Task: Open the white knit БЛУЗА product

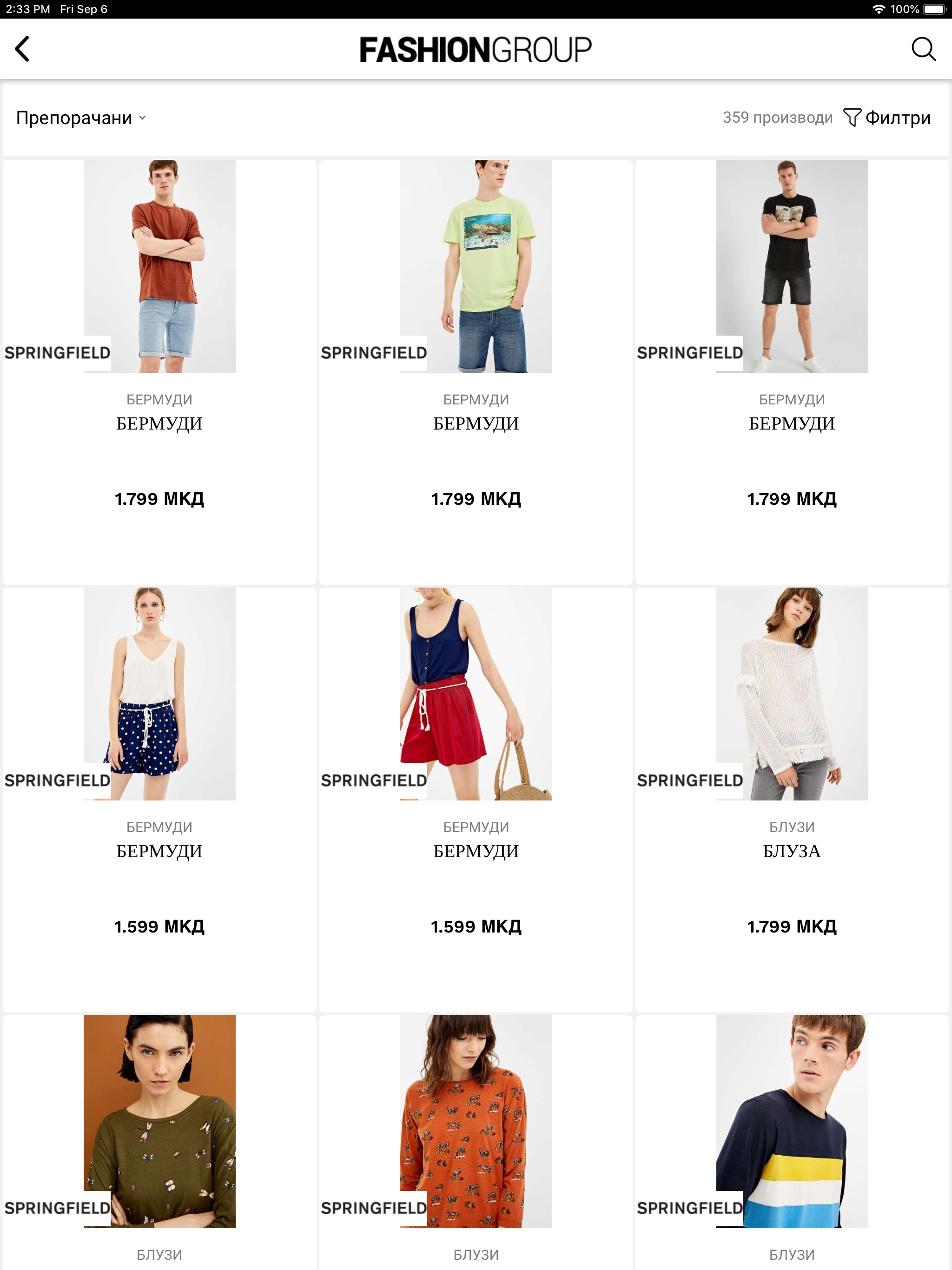Action: pos(792,694)
